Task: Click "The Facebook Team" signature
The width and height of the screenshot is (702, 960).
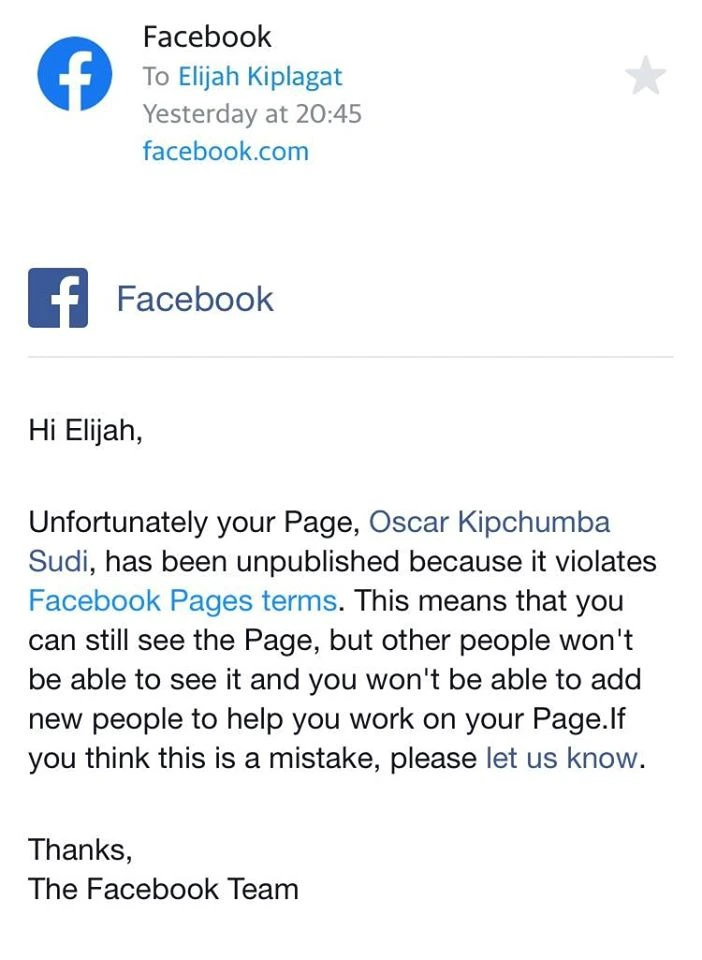Action: click(163, 889)
